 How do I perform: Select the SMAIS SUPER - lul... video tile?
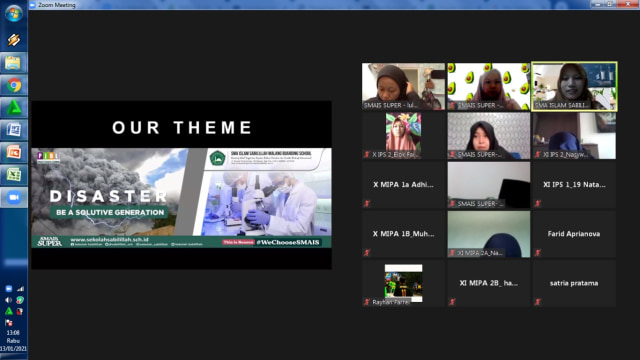tap(403, 86)
